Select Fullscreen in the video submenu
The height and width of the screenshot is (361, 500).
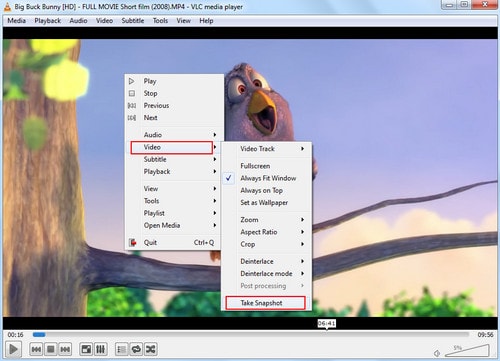(x=266, y=166)
